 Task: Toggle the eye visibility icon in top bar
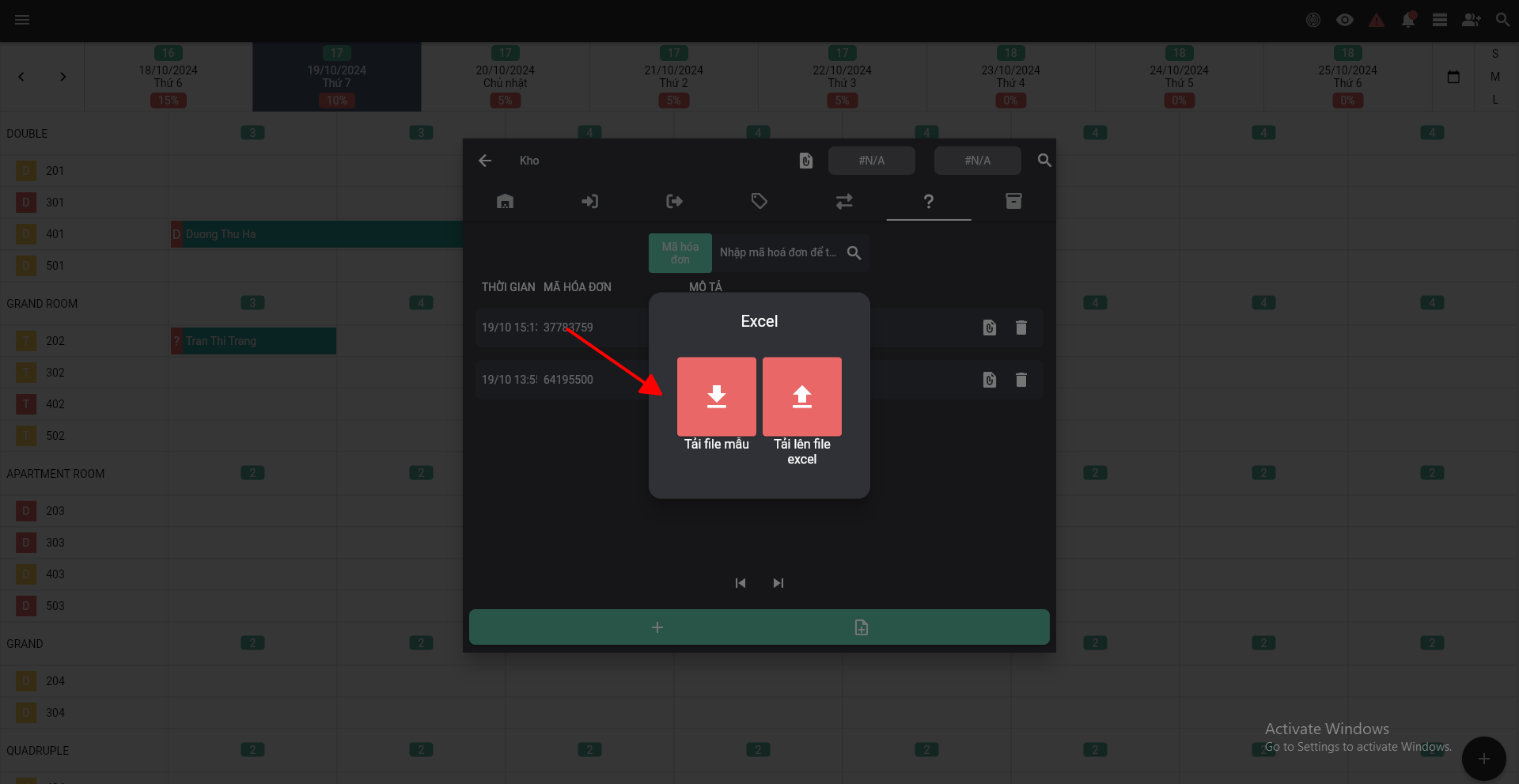1345,20
